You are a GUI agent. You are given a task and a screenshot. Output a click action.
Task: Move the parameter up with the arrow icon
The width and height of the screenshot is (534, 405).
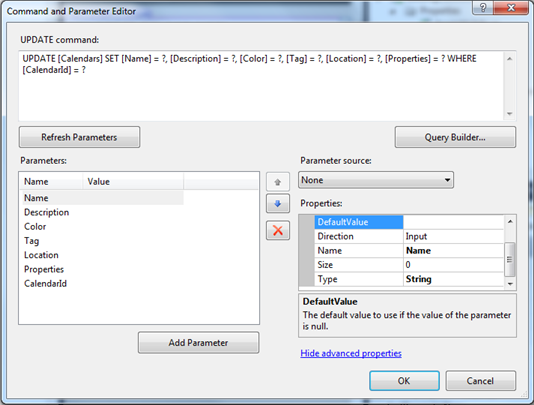coord(278,182)
